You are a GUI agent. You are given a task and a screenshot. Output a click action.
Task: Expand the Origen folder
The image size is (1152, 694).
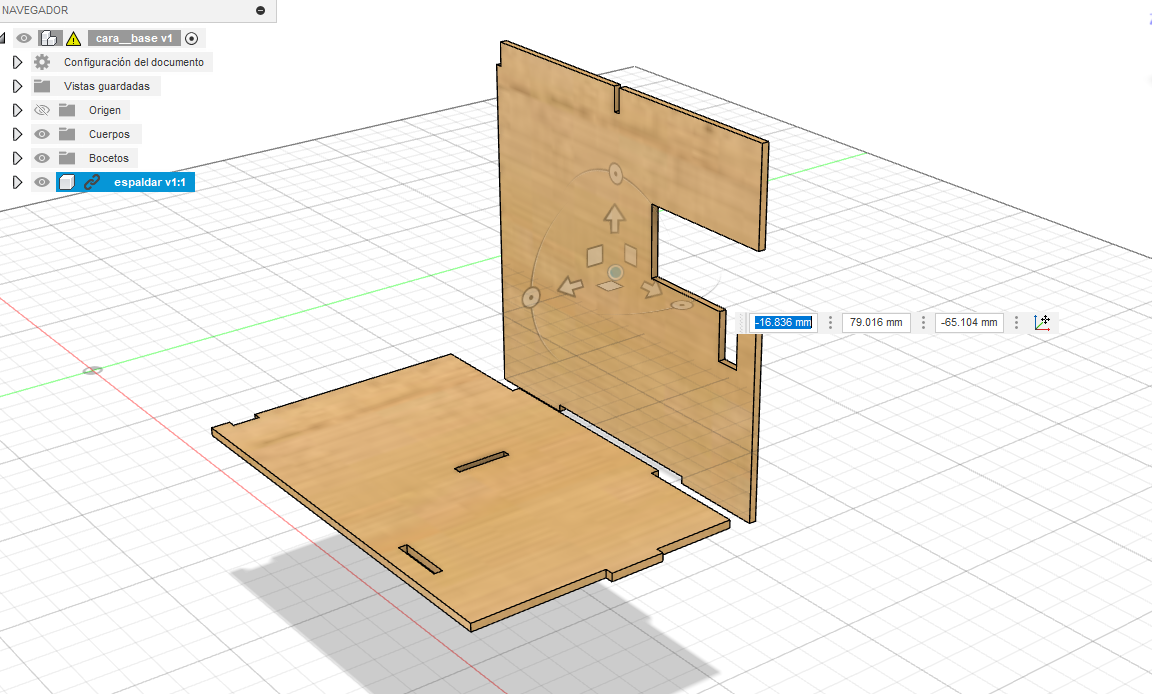pyautogui.click(x=18, y=110)
